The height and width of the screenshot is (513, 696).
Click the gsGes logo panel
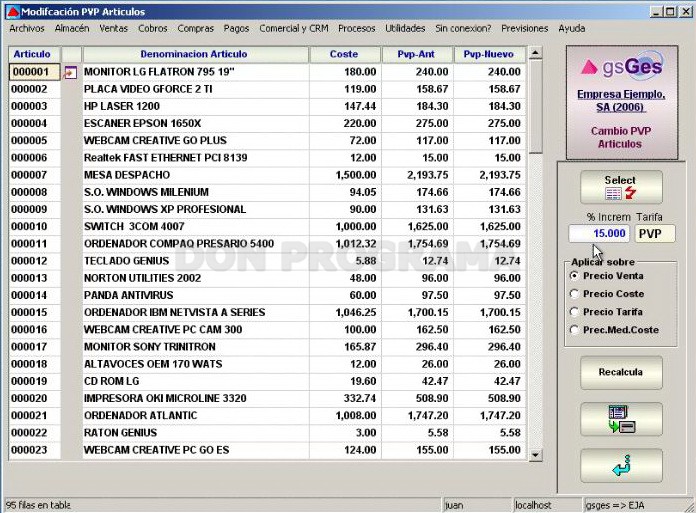[x=621, y=103]
